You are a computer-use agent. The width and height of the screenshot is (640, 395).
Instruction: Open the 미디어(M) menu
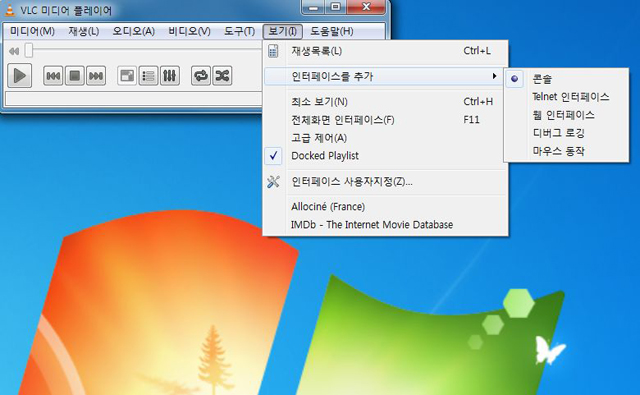tap(32, 31)
